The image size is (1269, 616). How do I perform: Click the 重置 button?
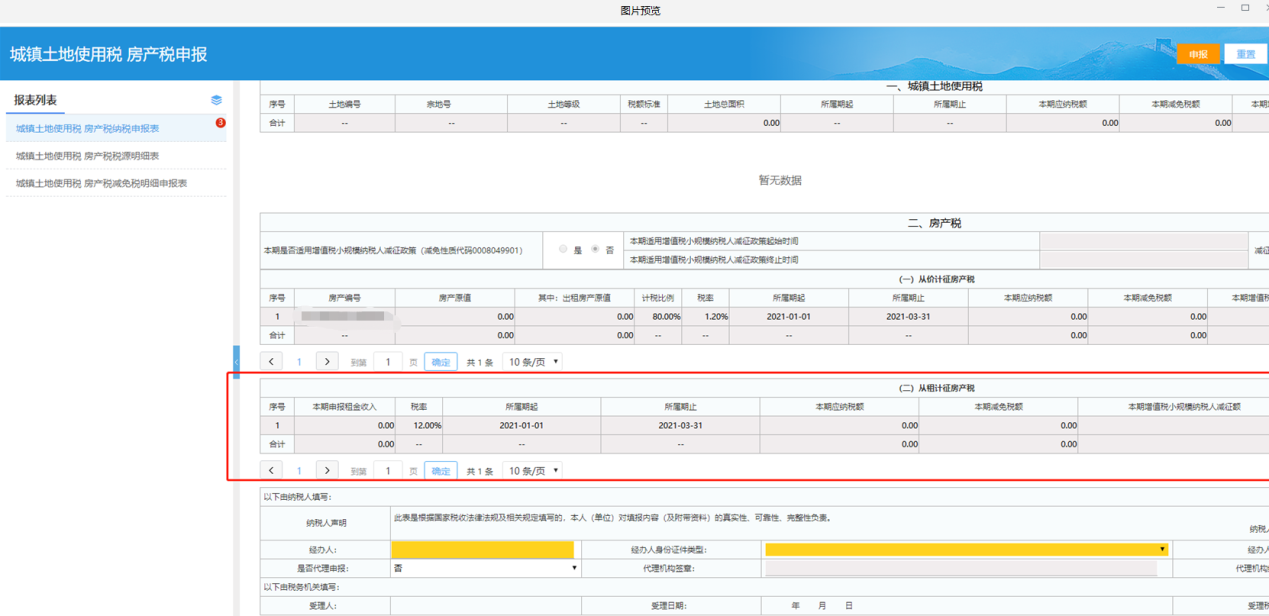point(1245,54)
